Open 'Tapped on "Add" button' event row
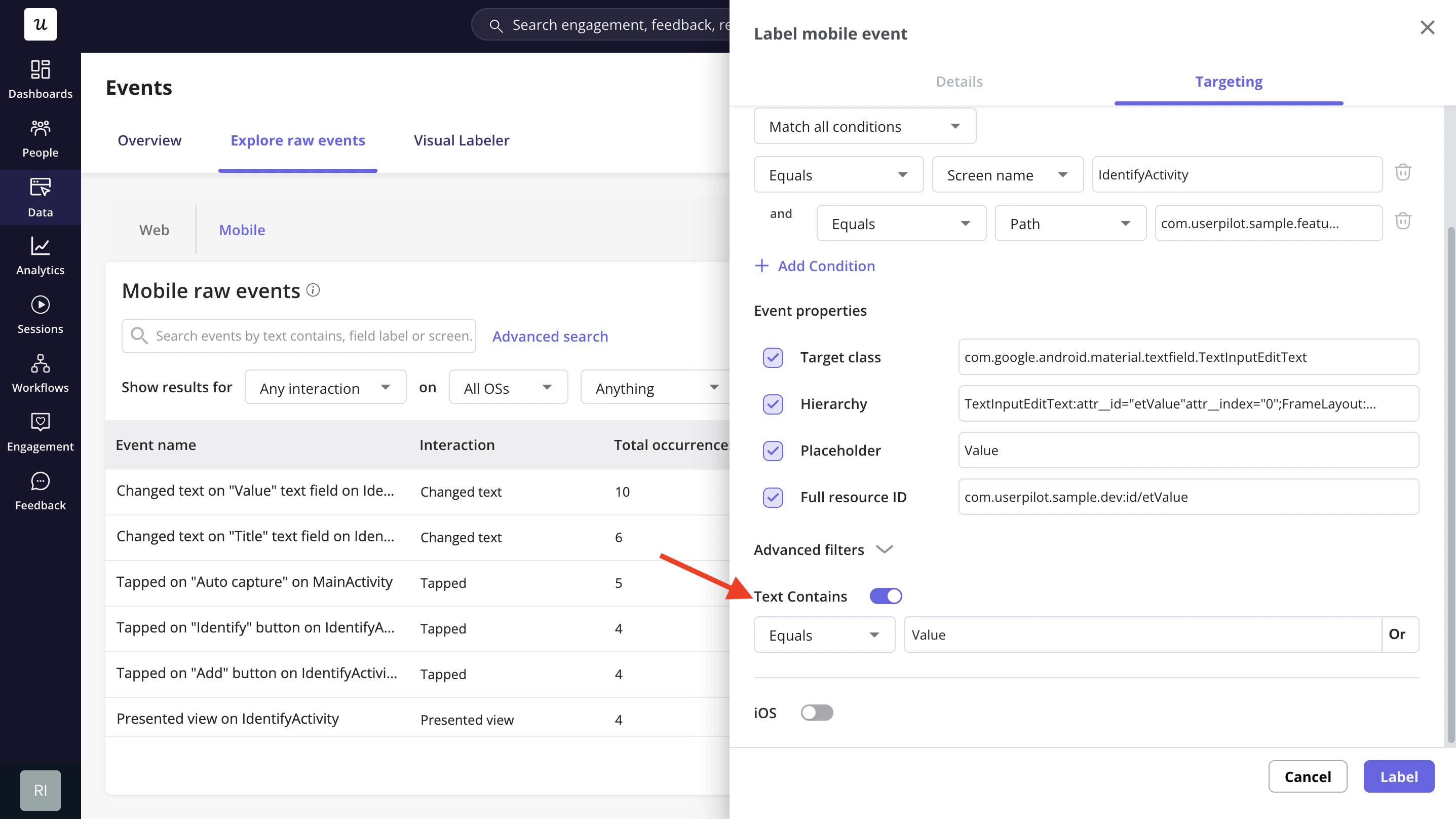Screen dimensions: 1456x819 click(417, 674)
